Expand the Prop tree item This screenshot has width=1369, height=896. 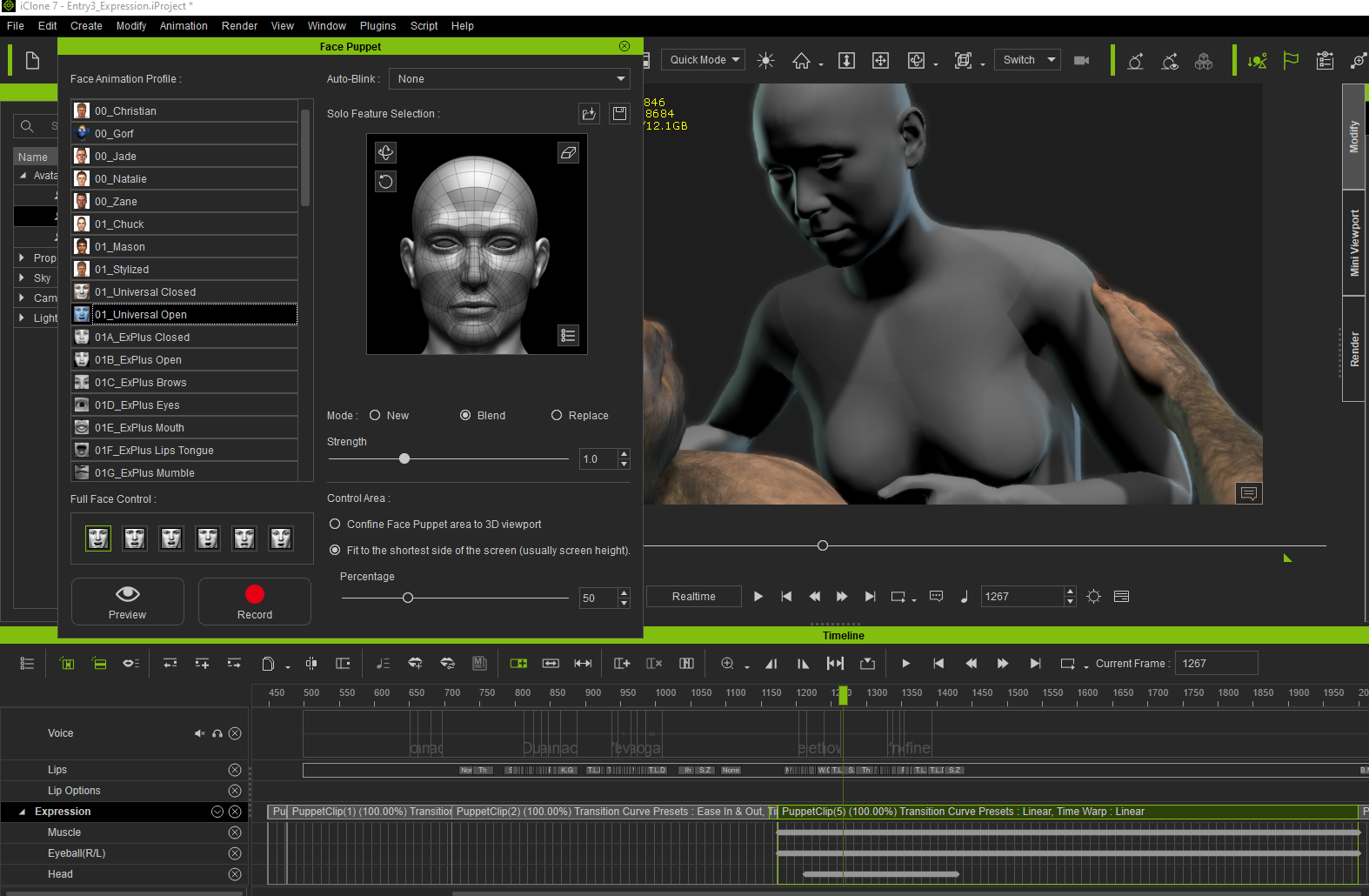pos(22,257)
